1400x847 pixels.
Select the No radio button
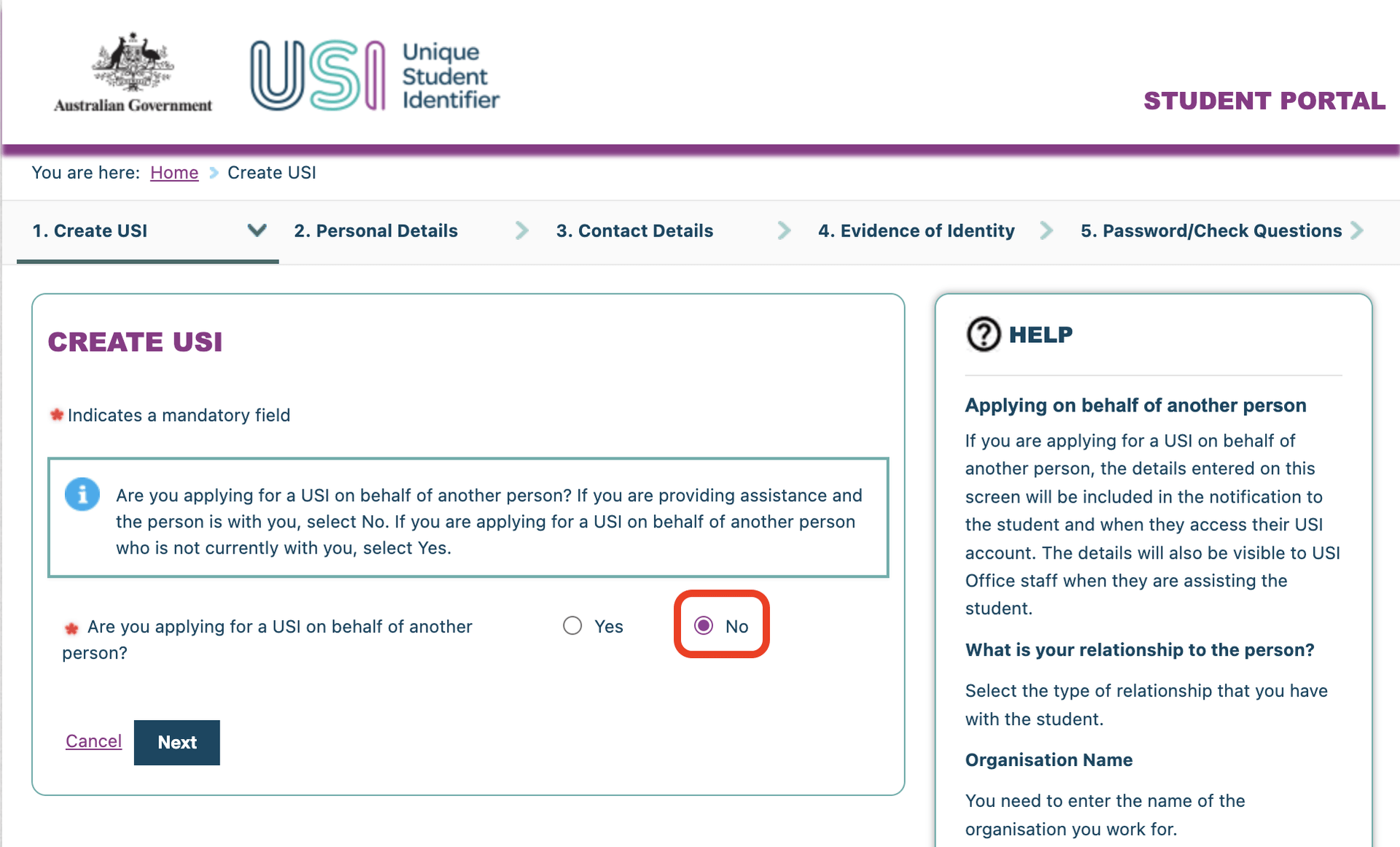pos(704,626)
